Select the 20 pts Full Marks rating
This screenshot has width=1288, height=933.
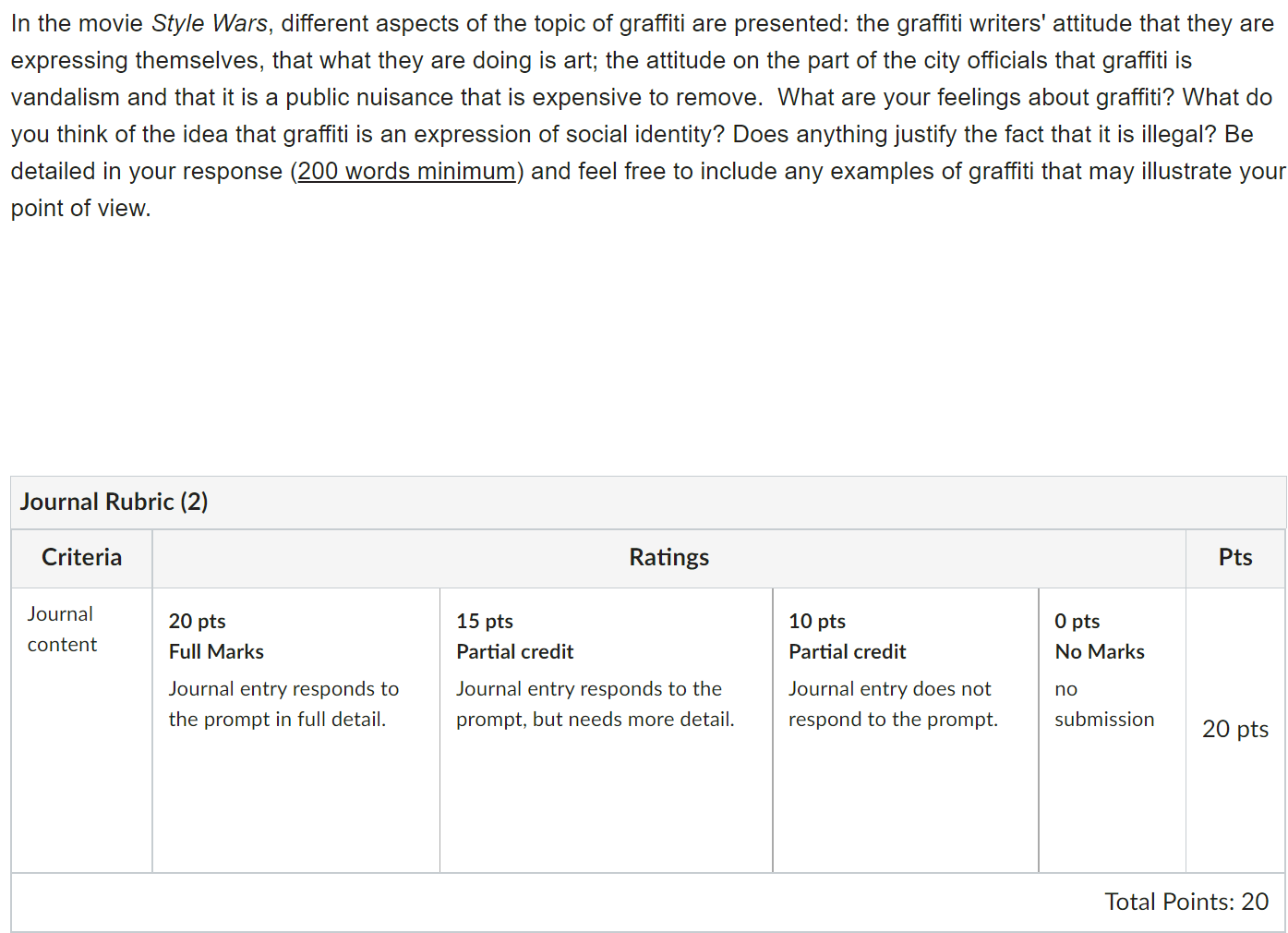pos(295,730)
